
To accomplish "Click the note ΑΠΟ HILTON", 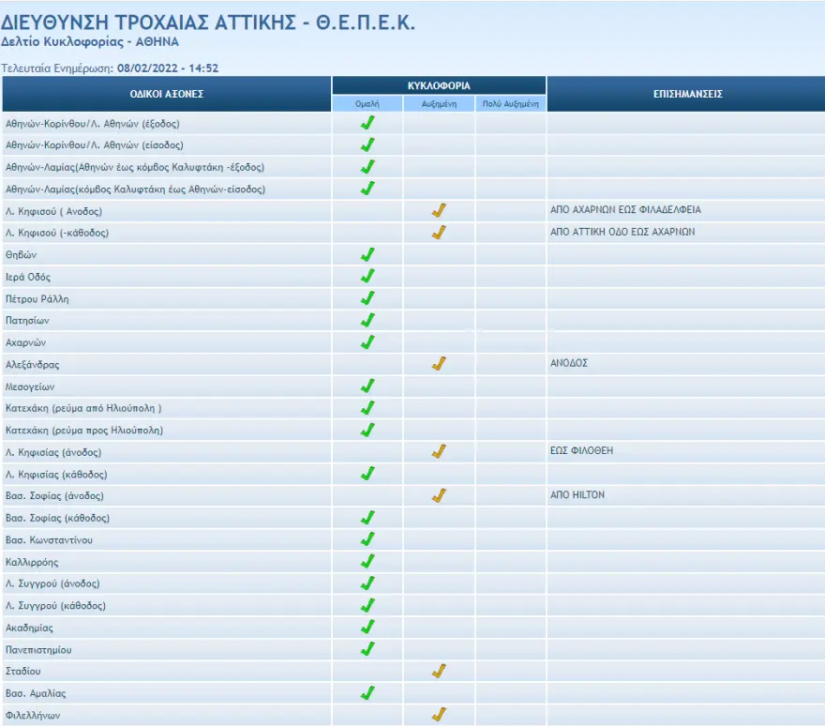I will pyautogui.click(x=577, y=495).
